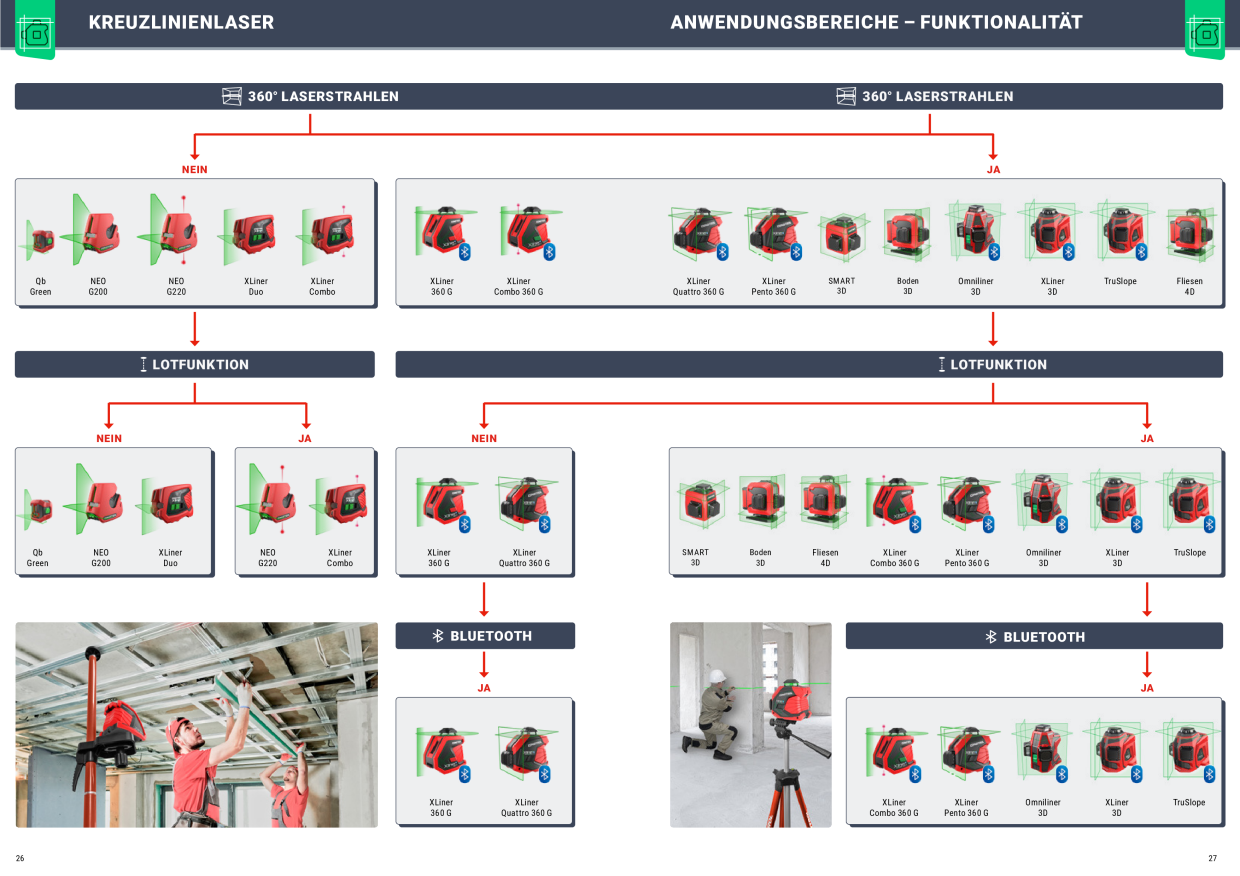Click the green laser logo after the FUNKTIONALITÄT heading
Viewport: 1240px width, 876px height.
pyautogui.click(x=1204, y=30)
